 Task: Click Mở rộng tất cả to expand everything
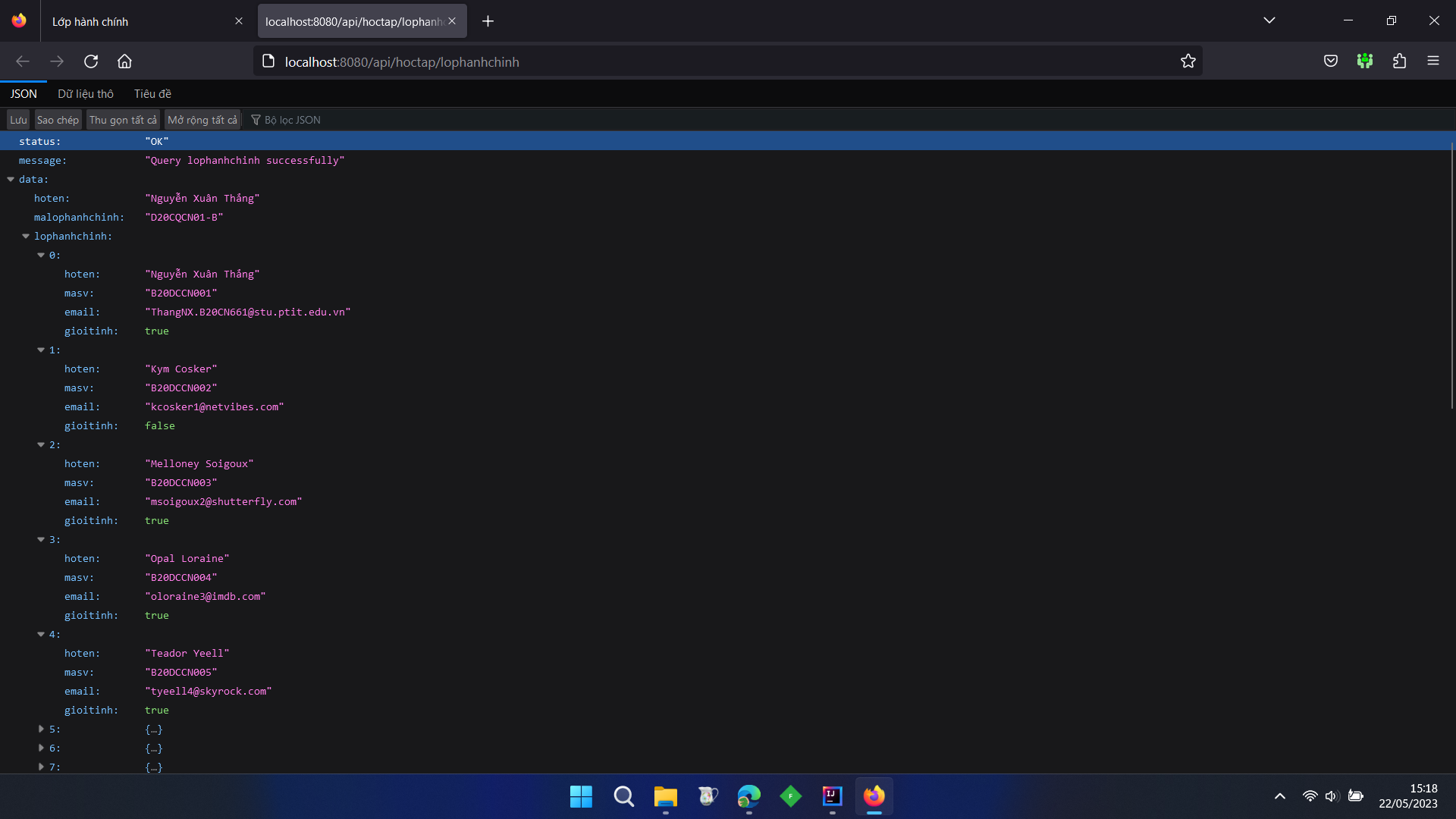pyautogui.click(x=202, y=119)
